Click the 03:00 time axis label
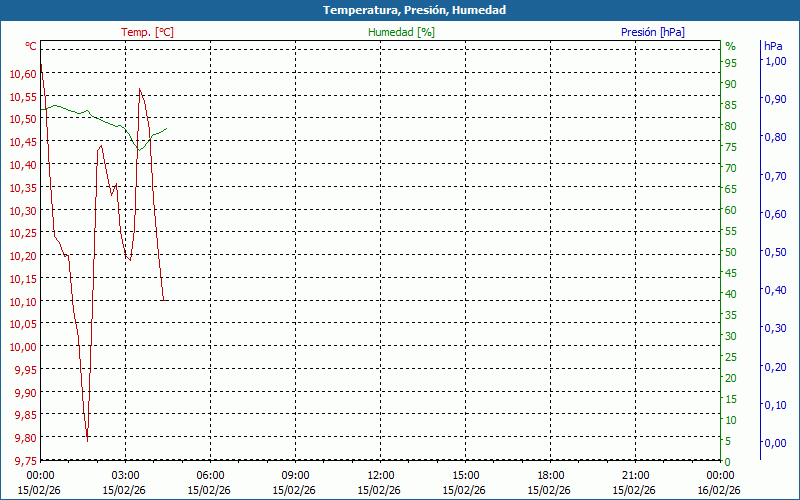Screen dimensions: 800x500 [x=125, y=475]
